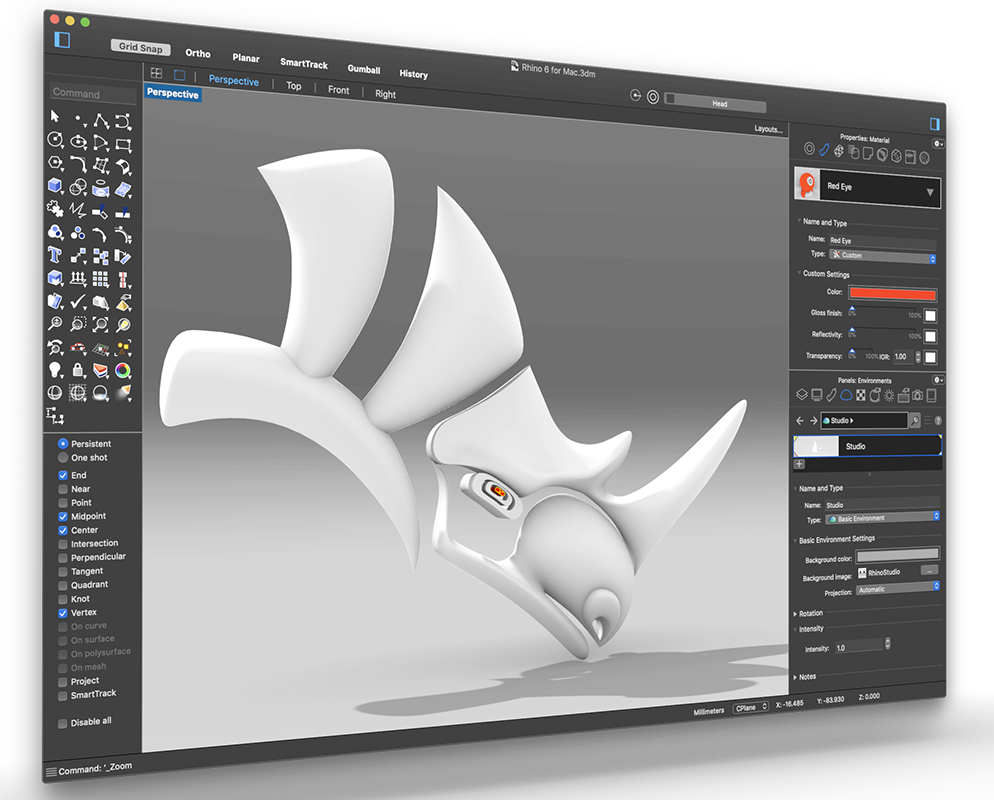This screenshot has width=994, height=800.
Task: Toggle the Gumball button
Action: tap(363, 69)
